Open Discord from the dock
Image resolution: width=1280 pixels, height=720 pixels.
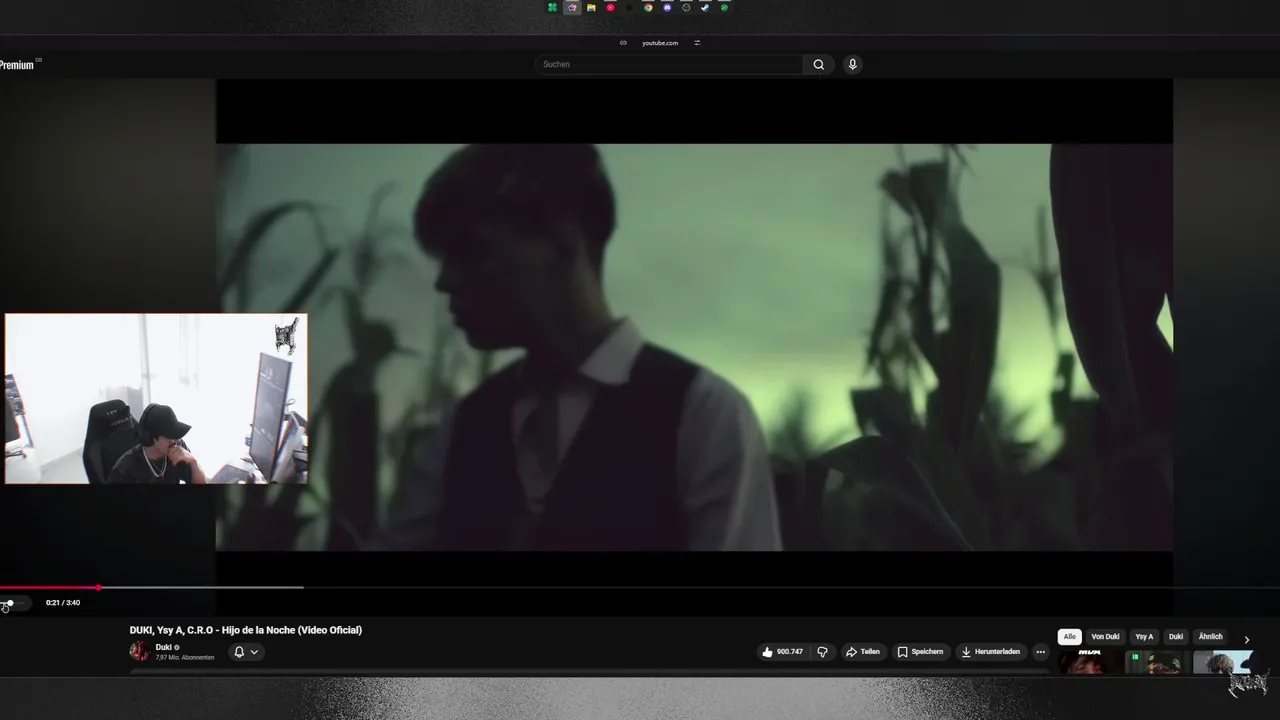(667, 7)
